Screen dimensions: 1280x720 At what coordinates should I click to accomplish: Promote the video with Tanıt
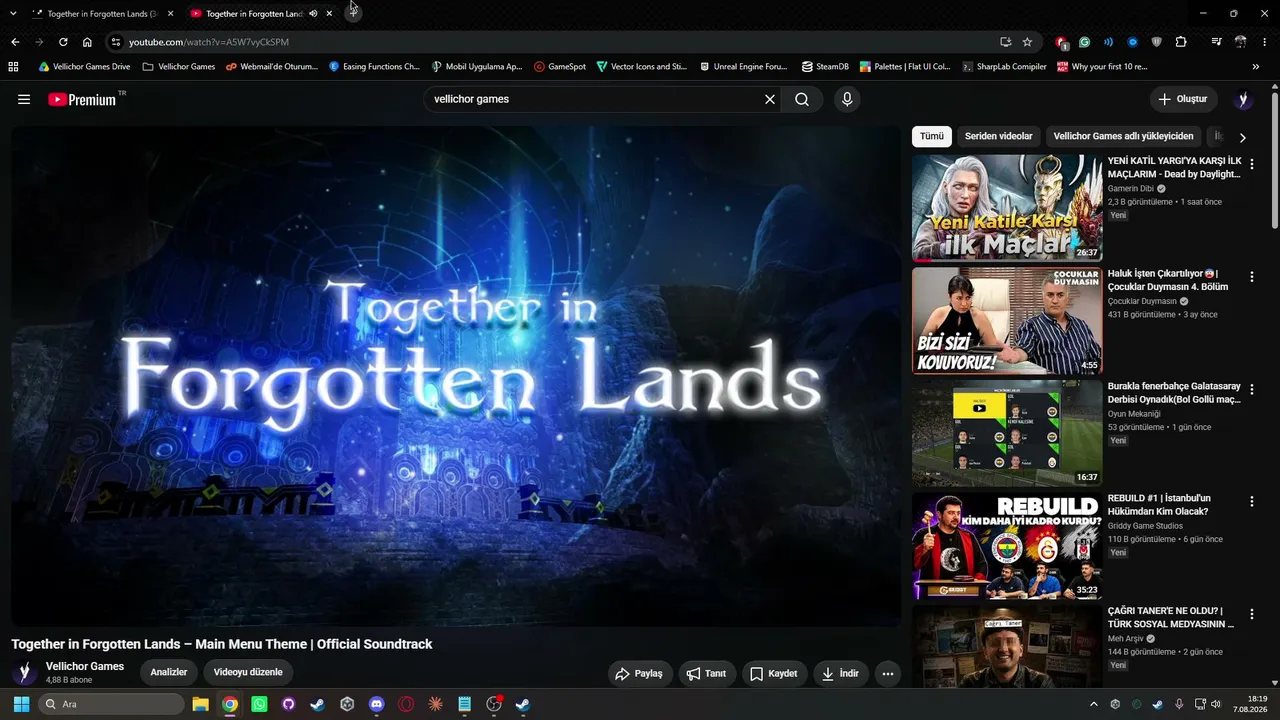pyautogui.click(x=707, y=674)
